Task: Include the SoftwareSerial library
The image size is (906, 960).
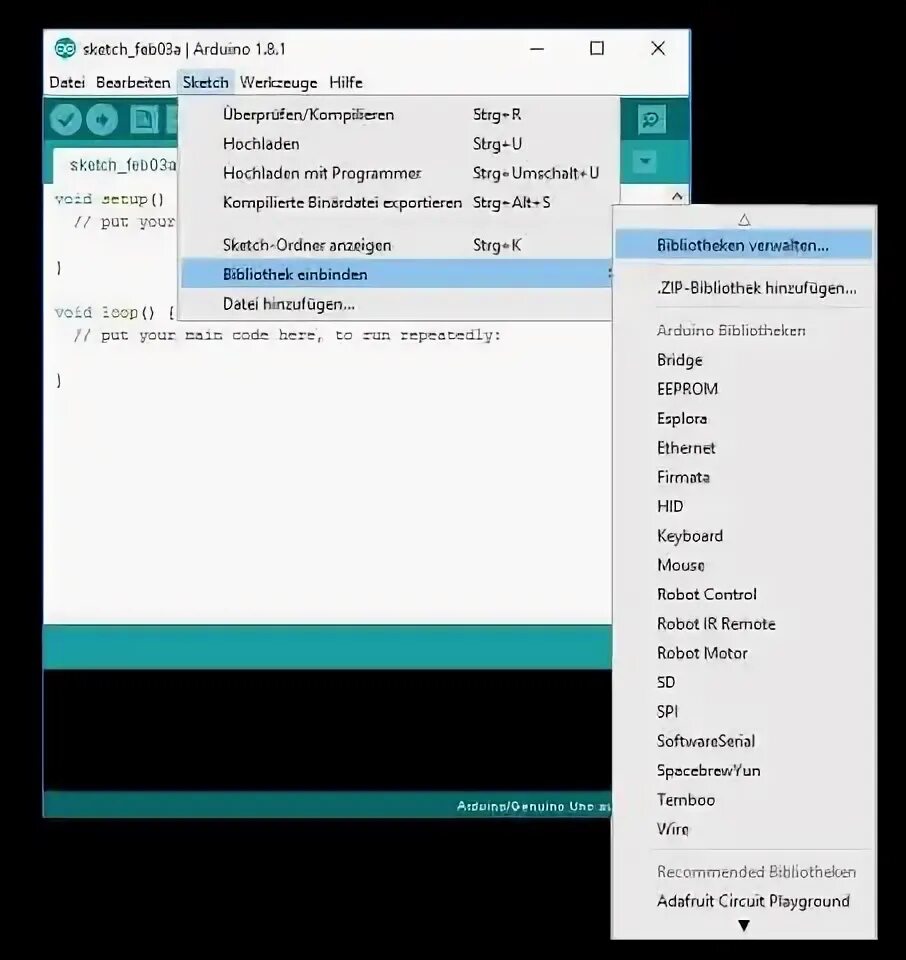Action: (743, 741)
